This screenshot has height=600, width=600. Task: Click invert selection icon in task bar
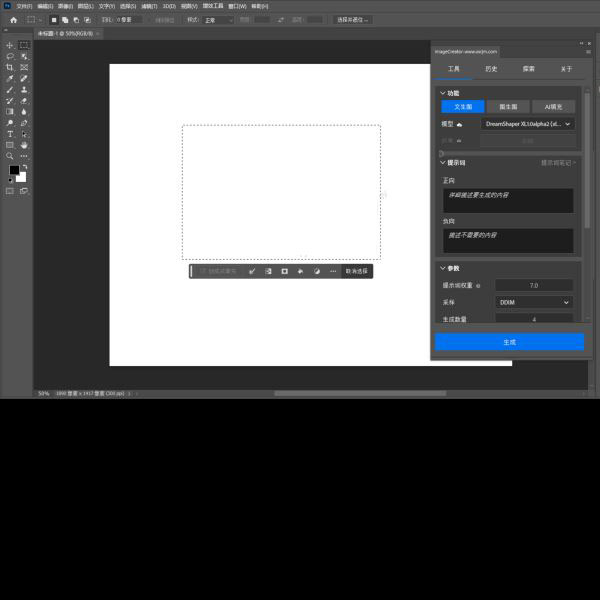(x=269, y=271)
